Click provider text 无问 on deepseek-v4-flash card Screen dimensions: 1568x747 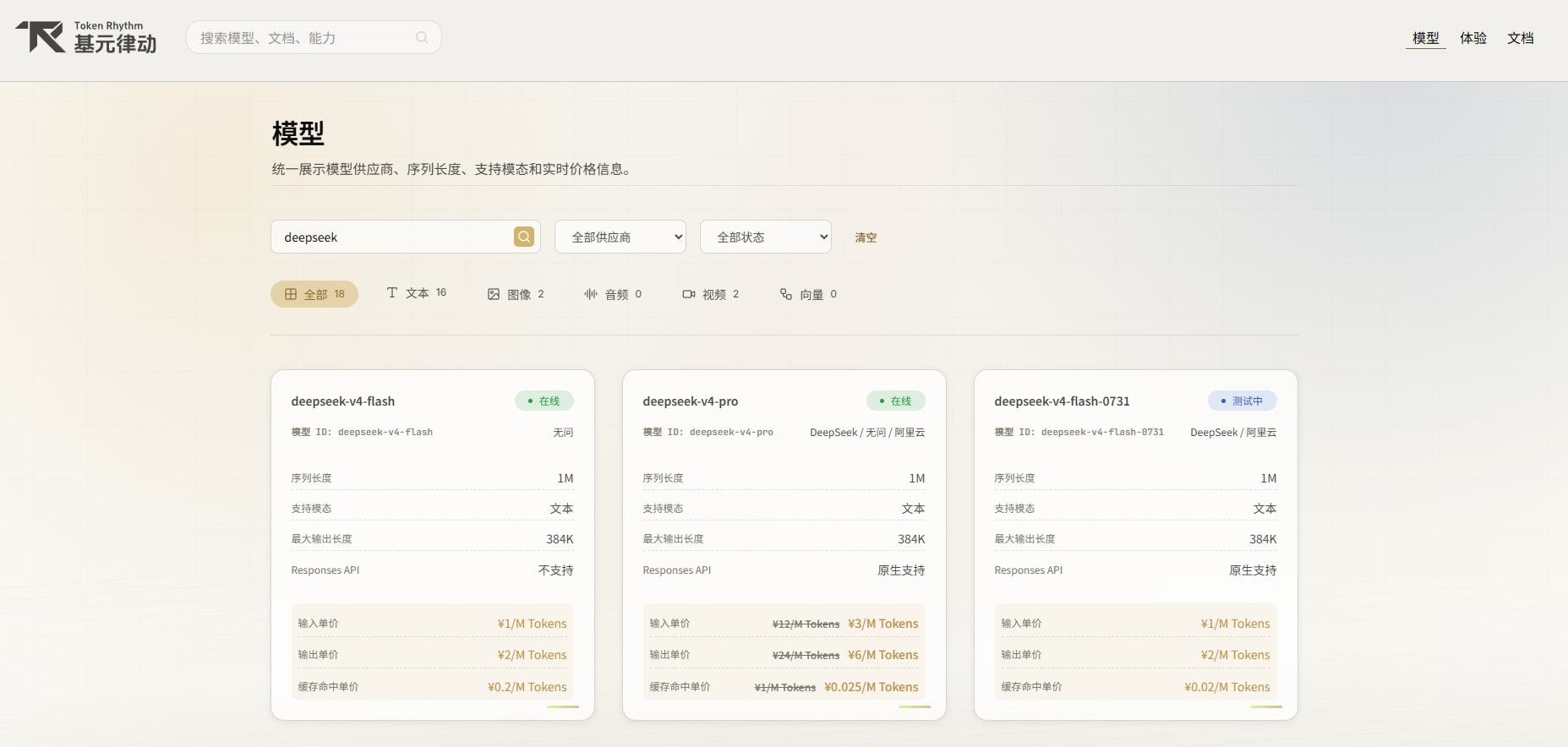pos(563,433)
